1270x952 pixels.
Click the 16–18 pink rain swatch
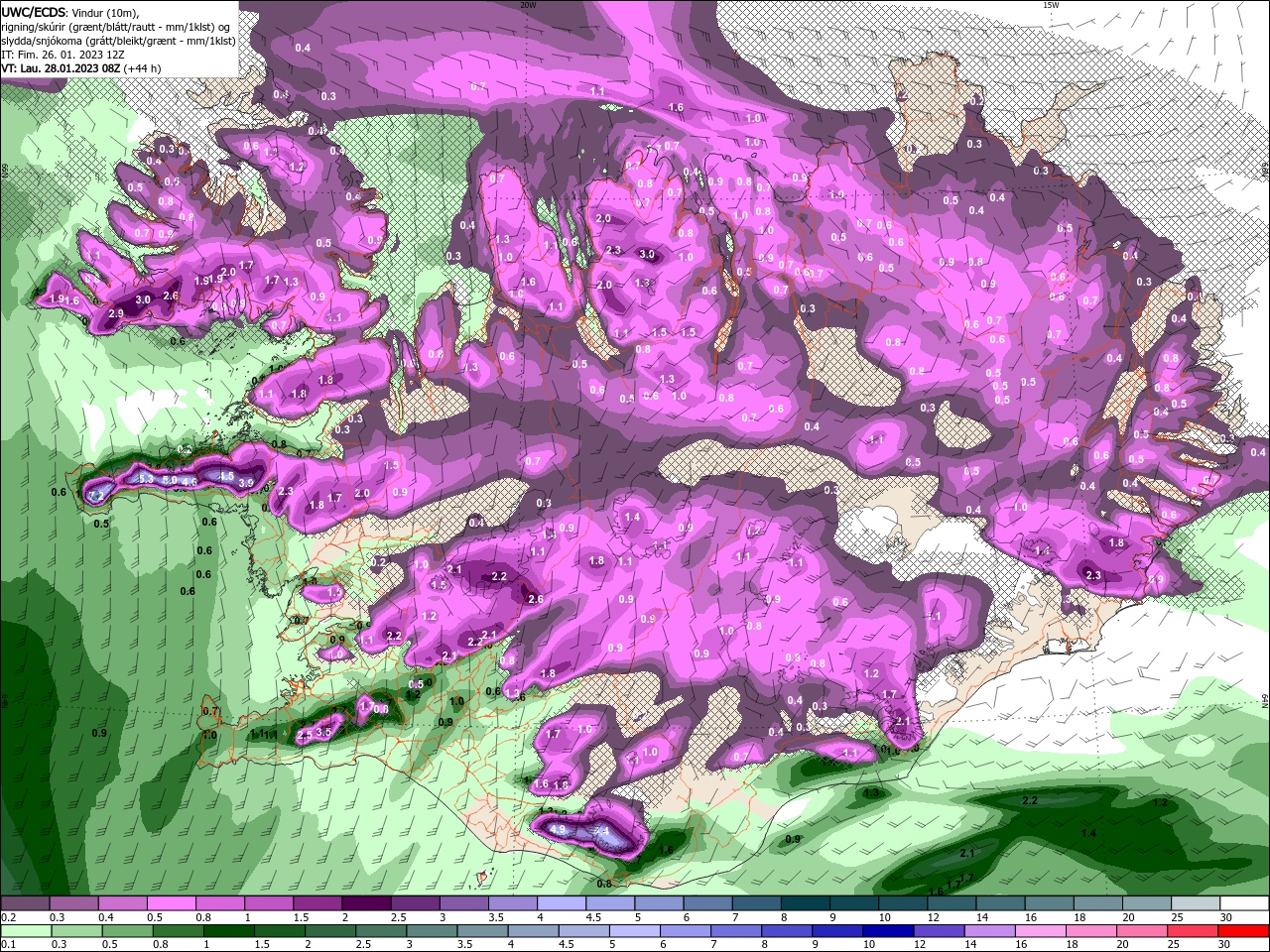1042,931
